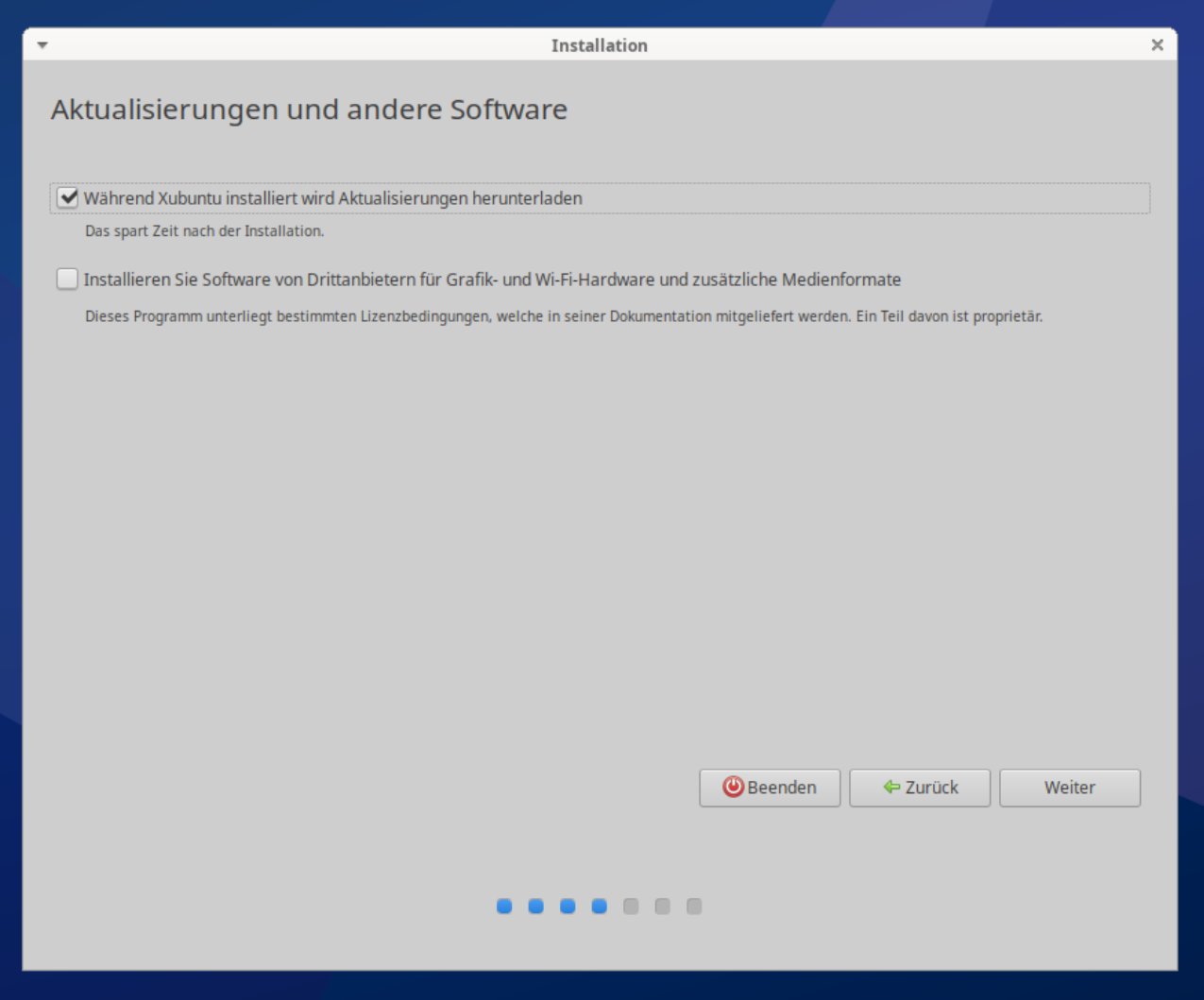Click the last gray progress dot
Viewport: 1204px width, 1000px height.
(x=694, y=907)
